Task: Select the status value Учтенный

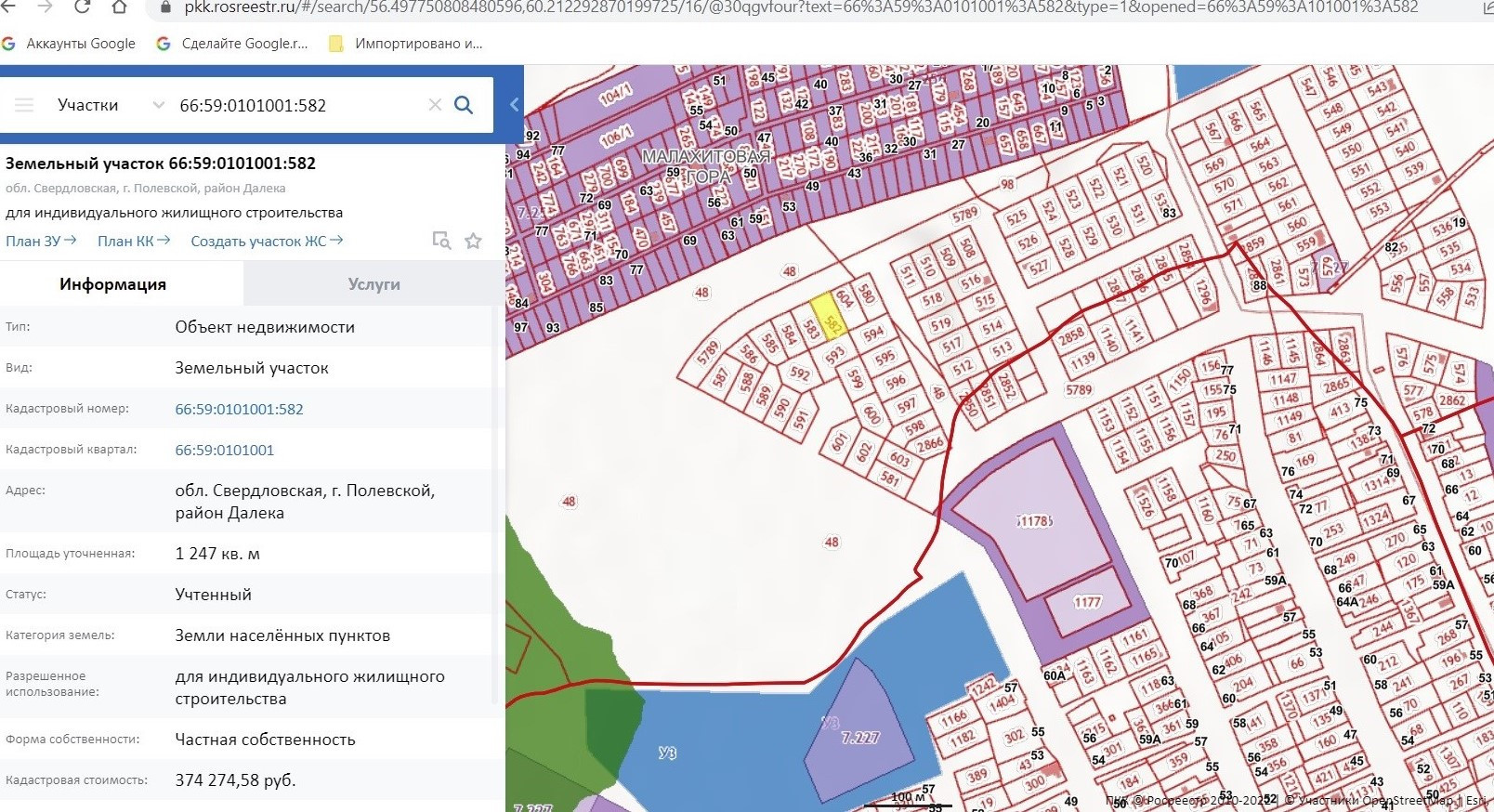Action: tap(214, 595)
